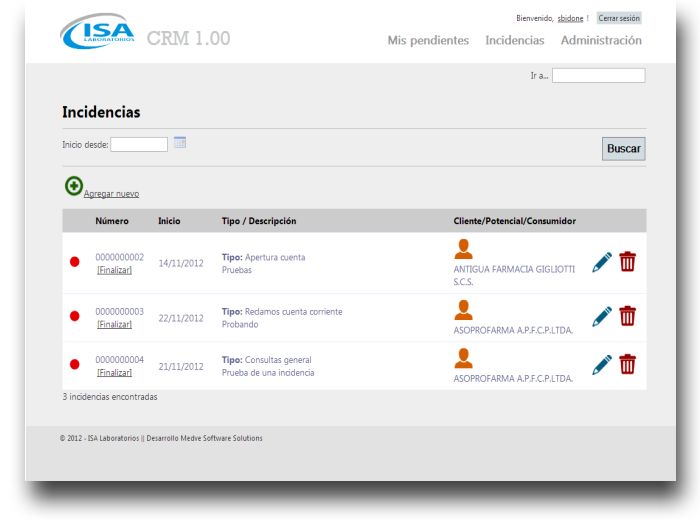
Task: Edit incident 0000000002 with pencil icon
Action: (x=602, y=262)
